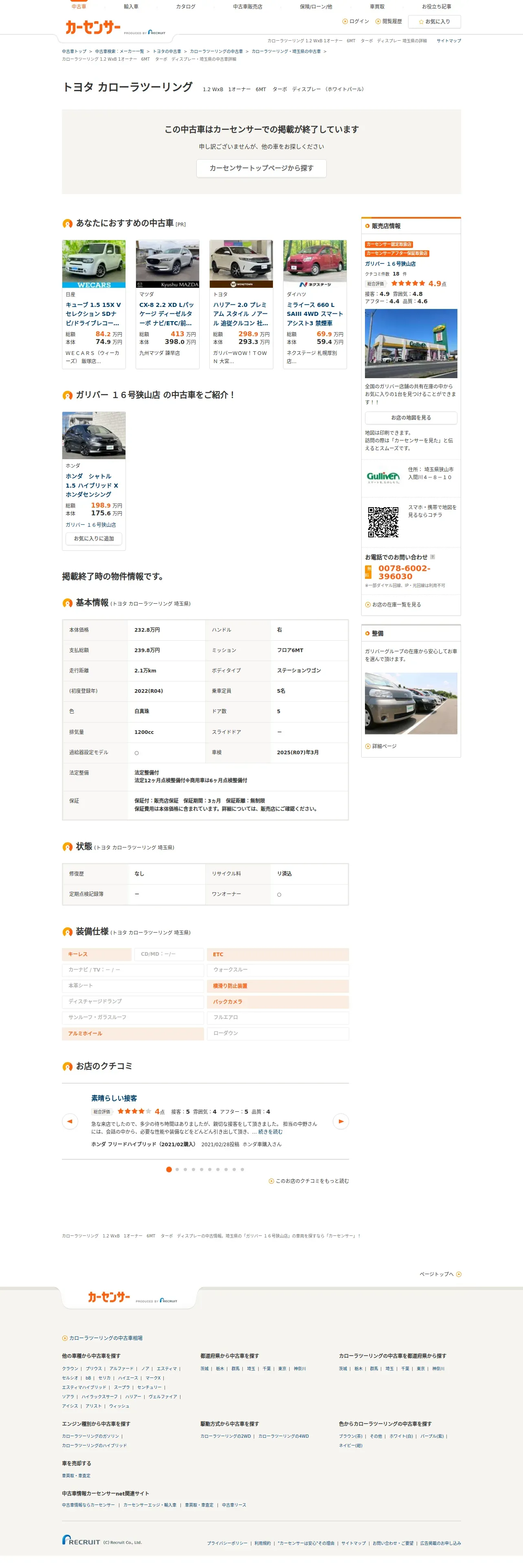Select the 輸入車 navigation tab
The width and height of the screenshot is (523, 1568).
[x=131, y=7]
